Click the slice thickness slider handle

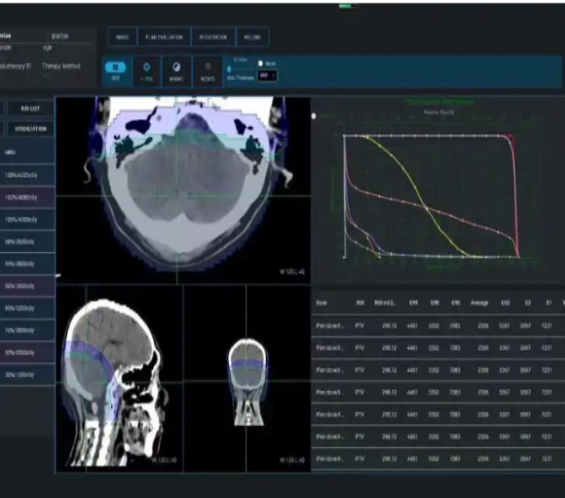(x=229, y=69)
